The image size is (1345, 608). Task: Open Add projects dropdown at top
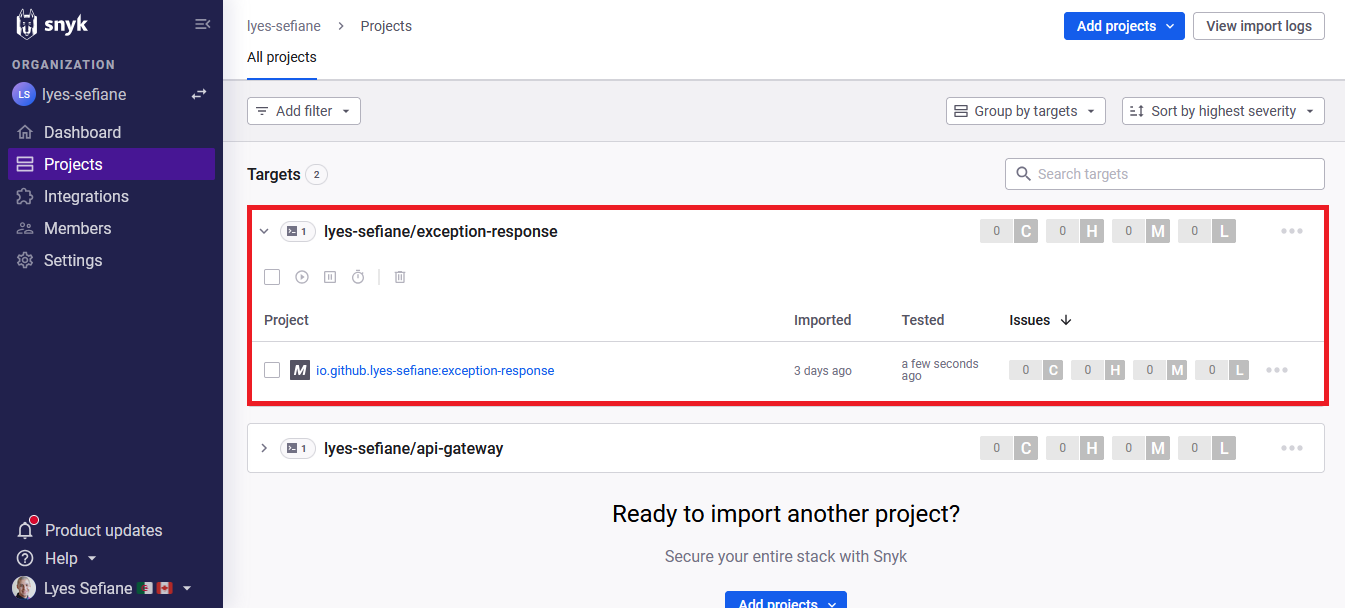[x=1124, y=26]
